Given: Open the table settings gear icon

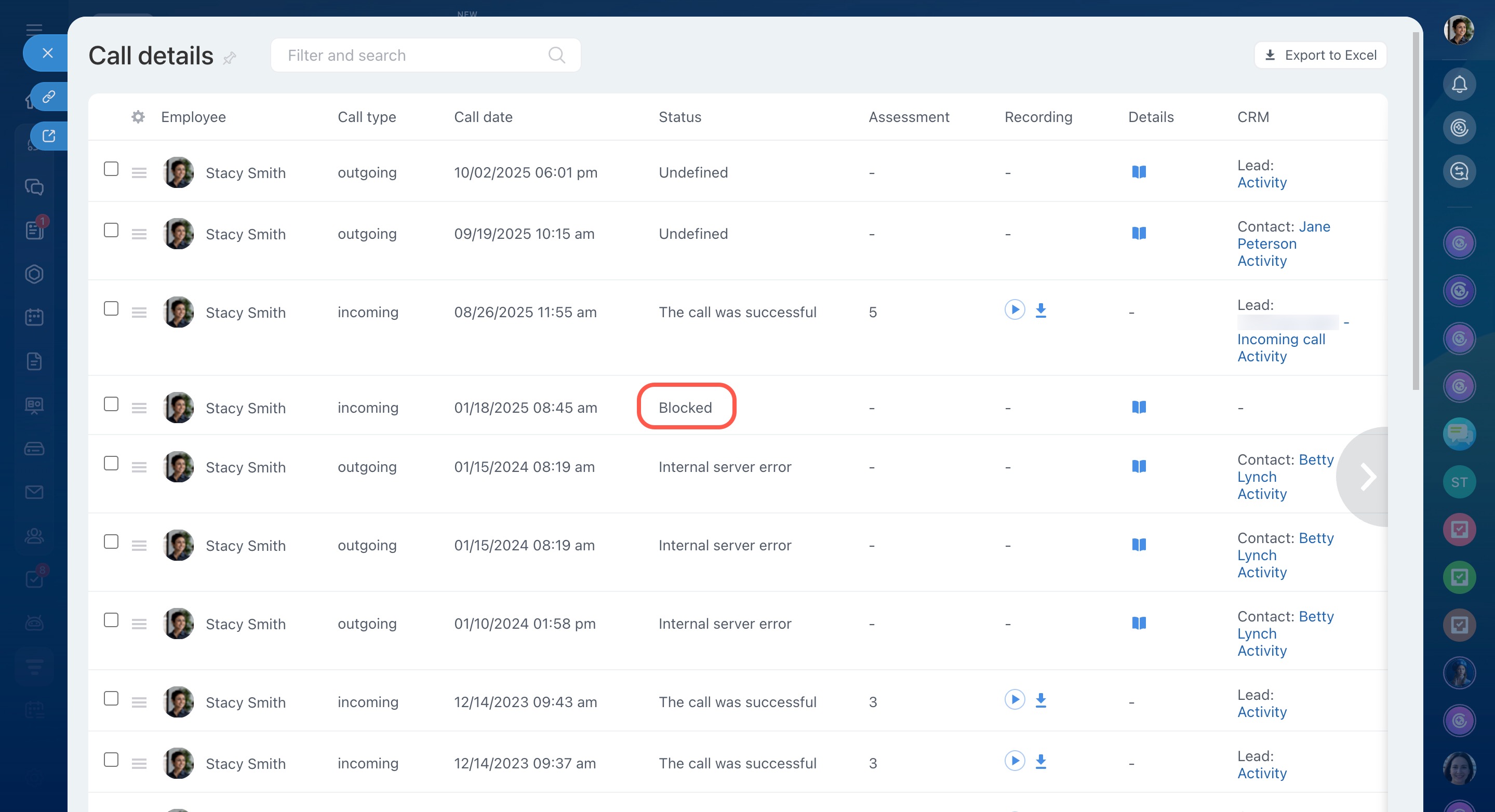Looking at the screenshot, I should coord(138,117).
